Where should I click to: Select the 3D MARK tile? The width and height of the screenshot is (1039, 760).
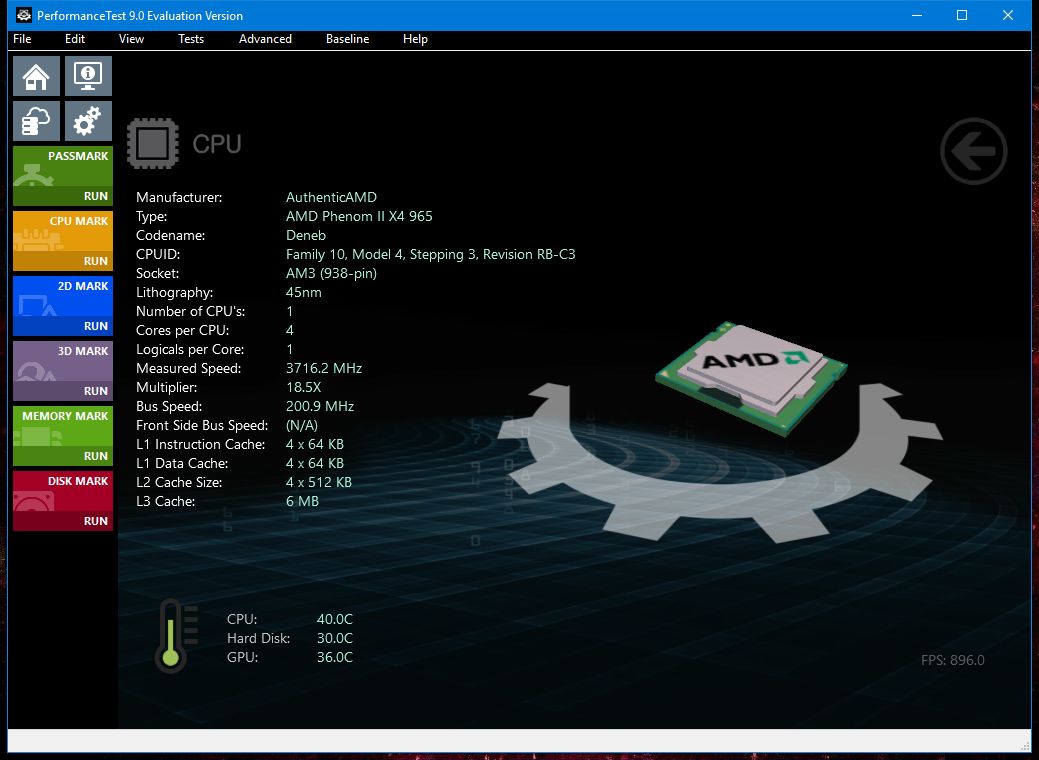(x=63, y=371)
